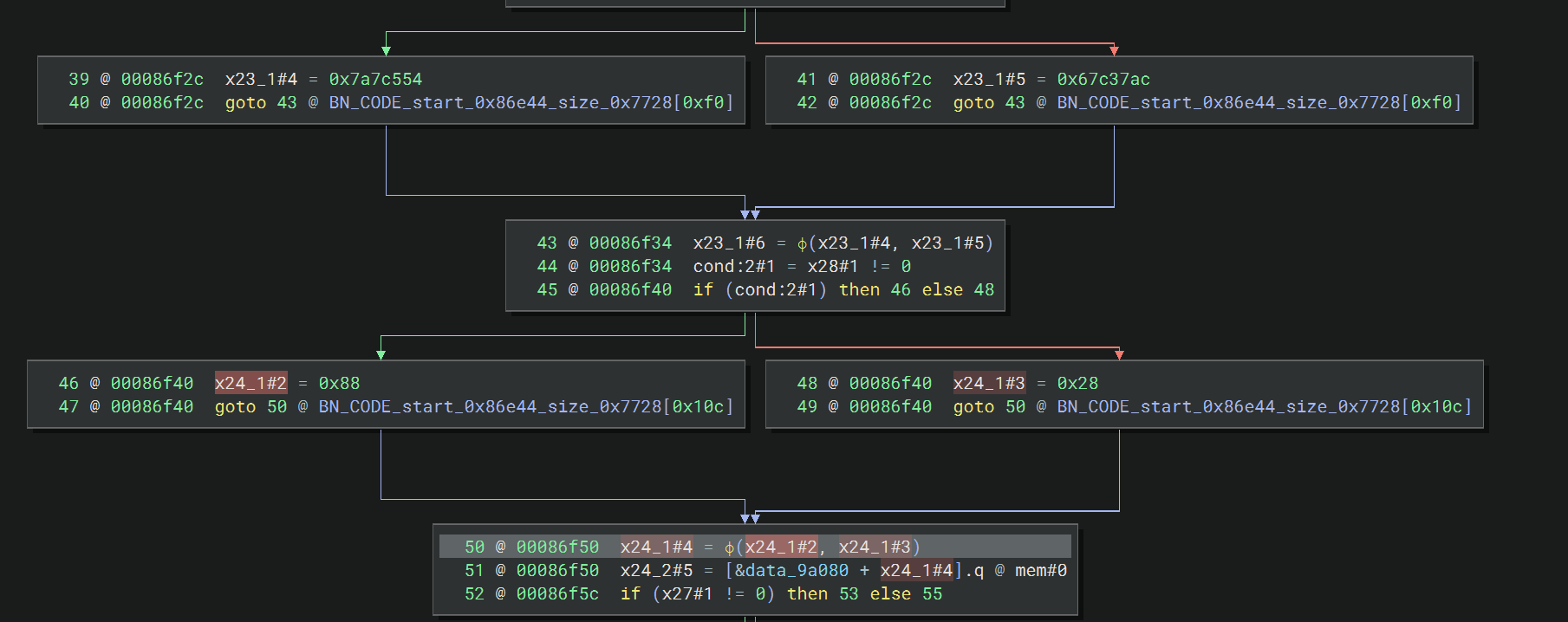Follow goto target 43 on line 42
This screenshot has height=622, width=1568.
click(1015, 102)
